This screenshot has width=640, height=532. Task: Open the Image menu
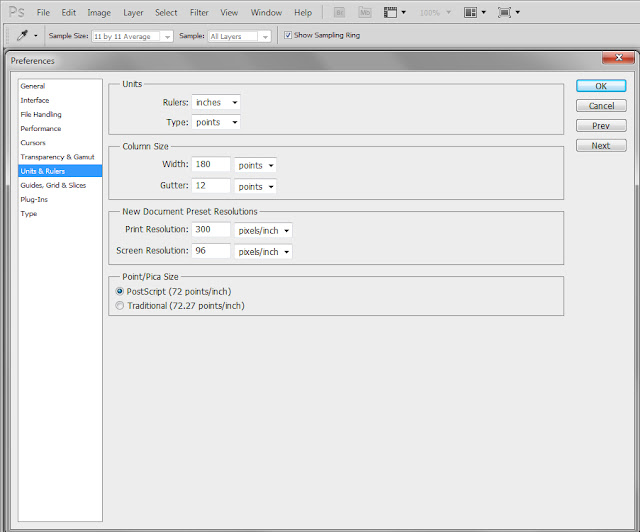(99, 13)
